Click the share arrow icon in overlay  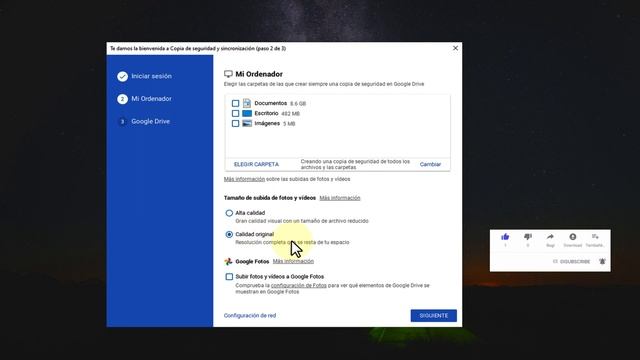coord(550,237)
